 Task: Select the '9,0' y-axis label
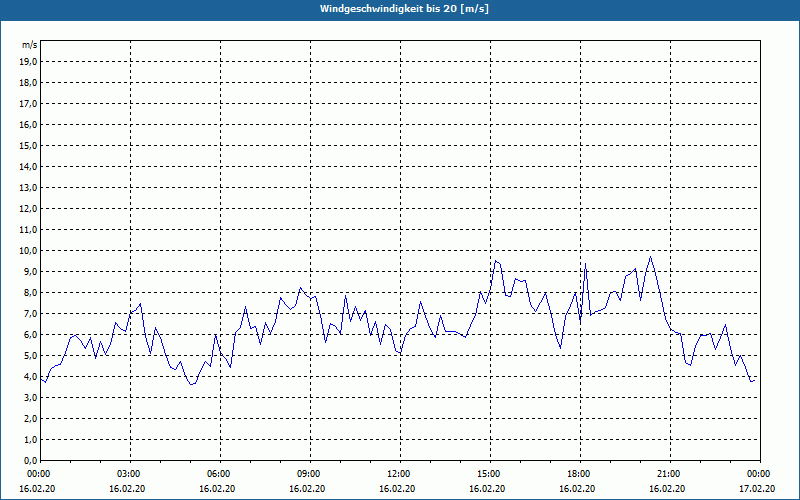coord(31,271)
